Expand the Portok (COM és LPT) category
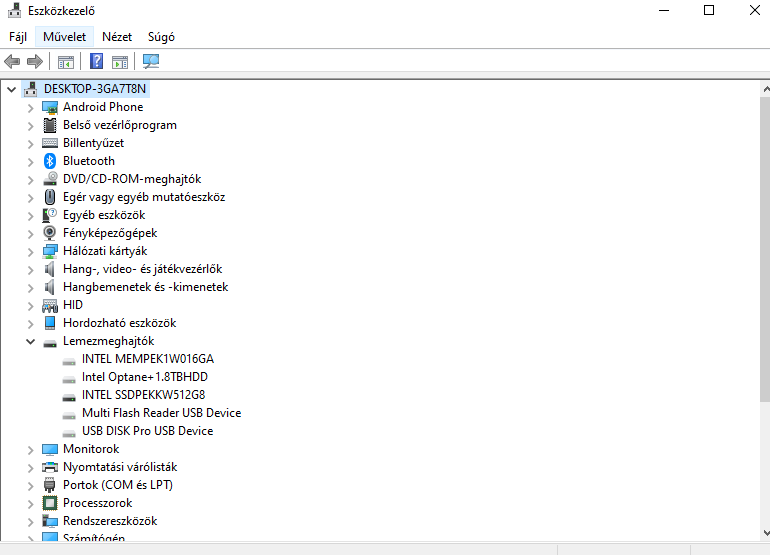The image size is (770, 555). [30, 486]
